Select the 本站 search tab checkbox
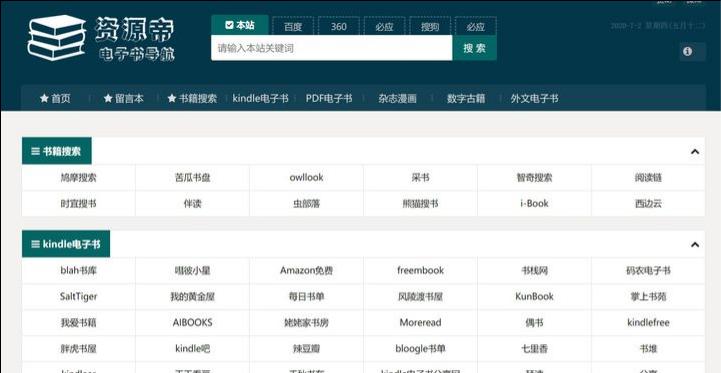This screenshot has width=721, height=373. [229, 25]
